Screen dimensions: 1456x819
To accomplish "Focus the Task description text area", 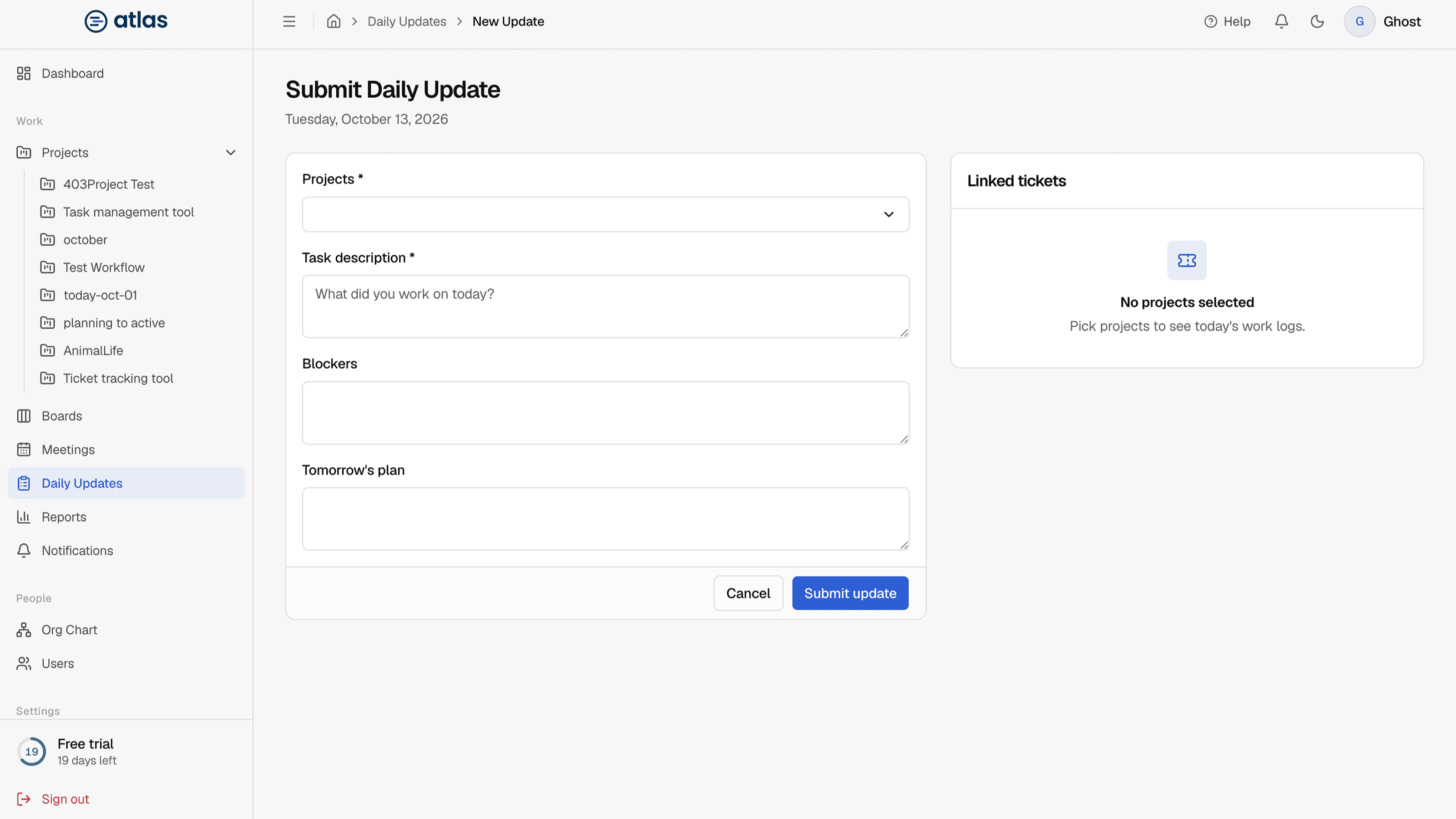I will pyautogui.click(x=605, y=306).
